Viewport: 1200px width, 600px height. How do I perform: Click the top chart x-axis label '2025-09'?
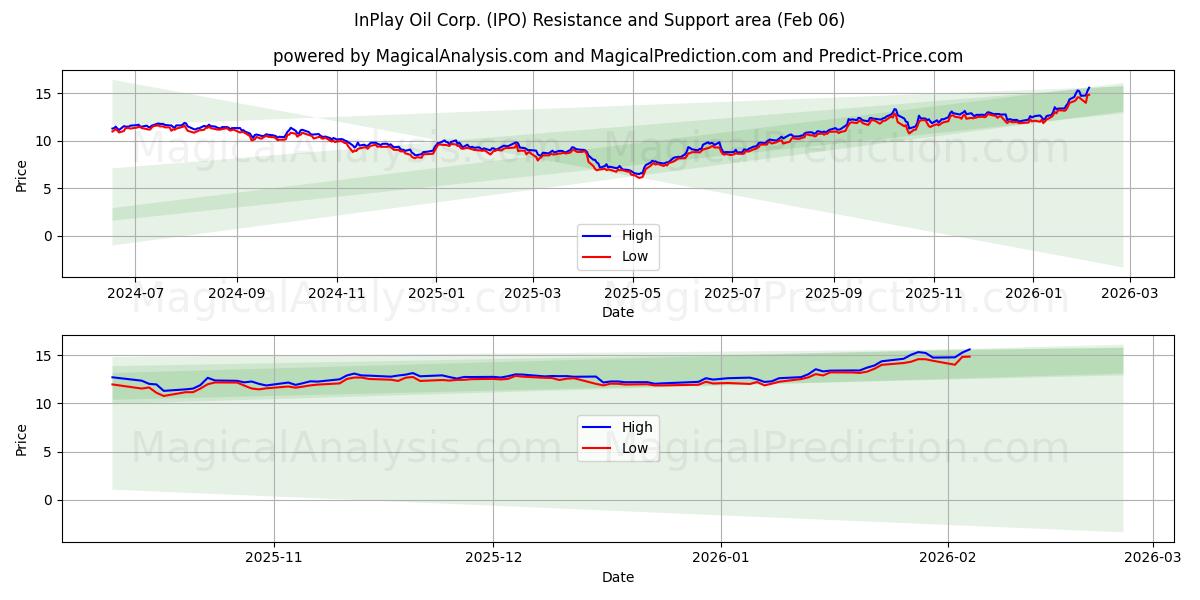[834, 294]
